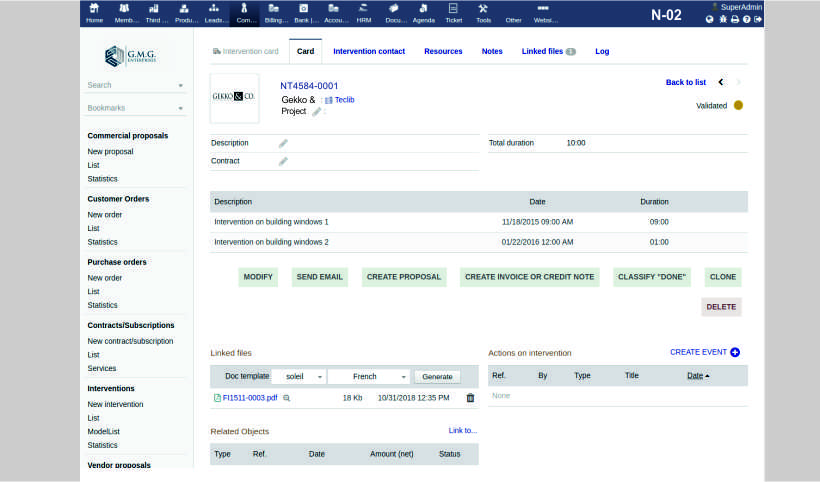
Task: Delete FI1511-0003.pdf with the trash icon
Action: pyautogui.click(x=470, y=398)
